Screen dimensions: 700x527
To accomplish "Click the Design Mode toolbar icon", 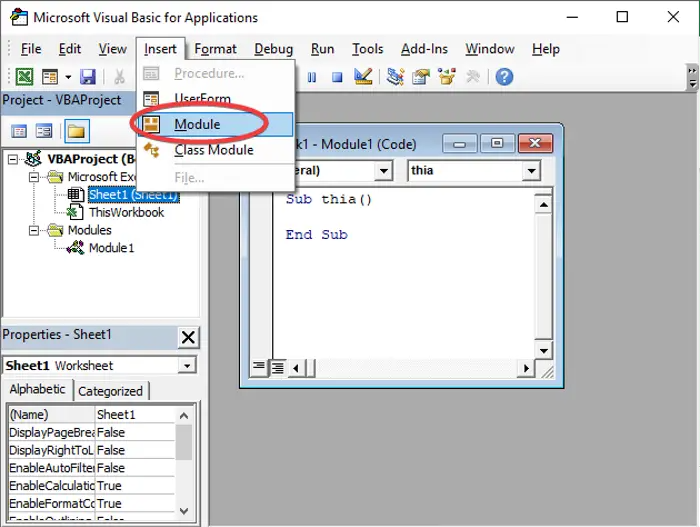I will [363, 77].
